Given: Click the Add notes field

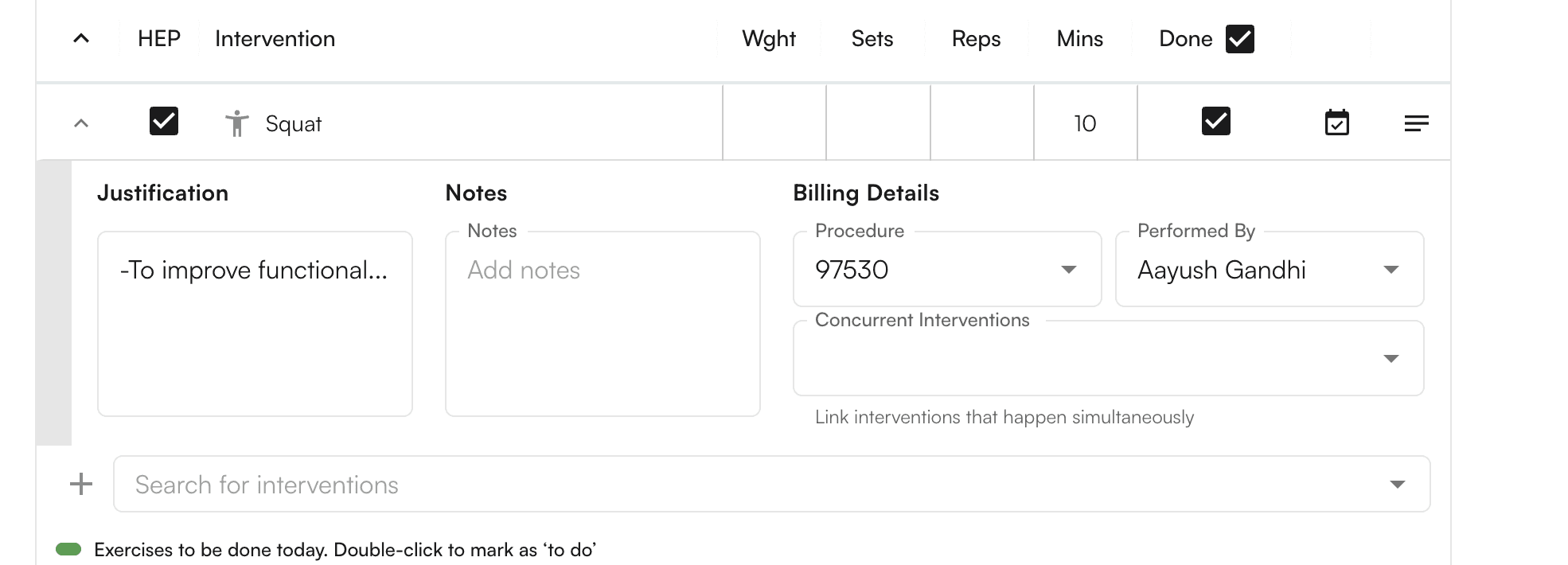Looking at the screenshot, I should pyautogui.click(x=603, y=271).
